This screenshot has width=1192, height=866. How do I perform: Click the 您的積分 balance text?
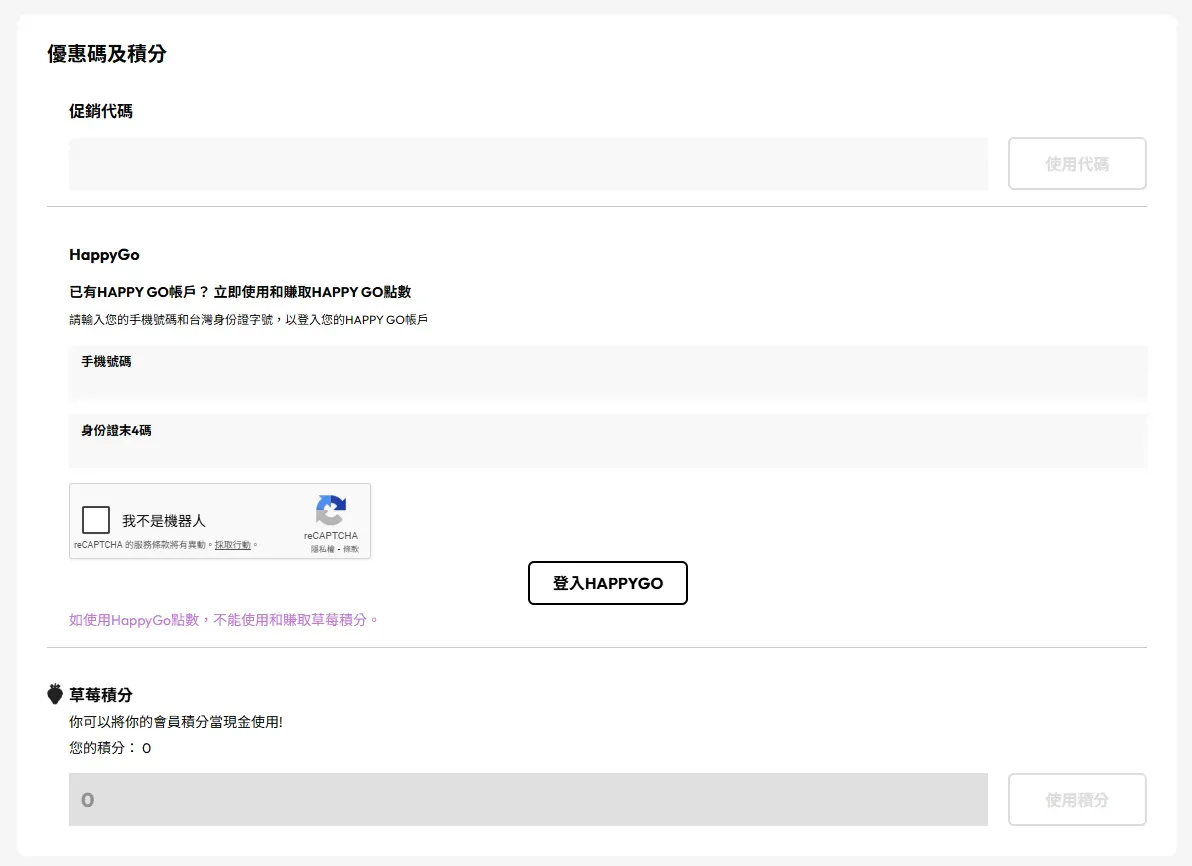(x=110, y=747)
